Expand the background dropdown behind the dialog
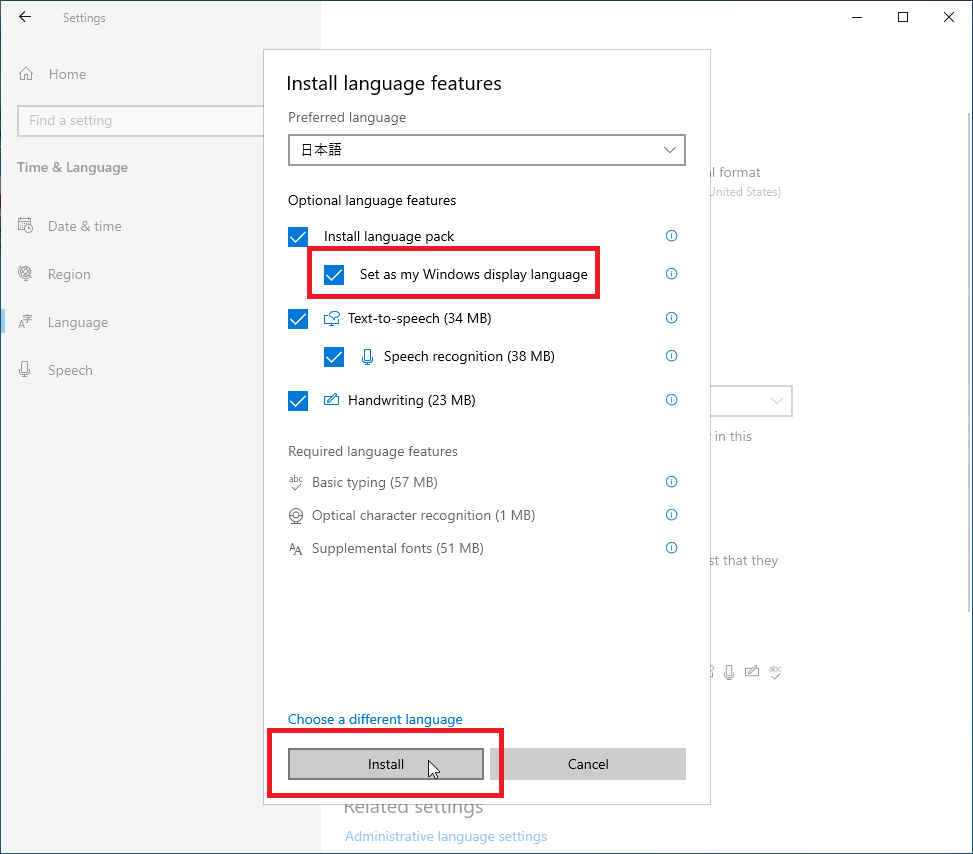 tap(751, 401)
